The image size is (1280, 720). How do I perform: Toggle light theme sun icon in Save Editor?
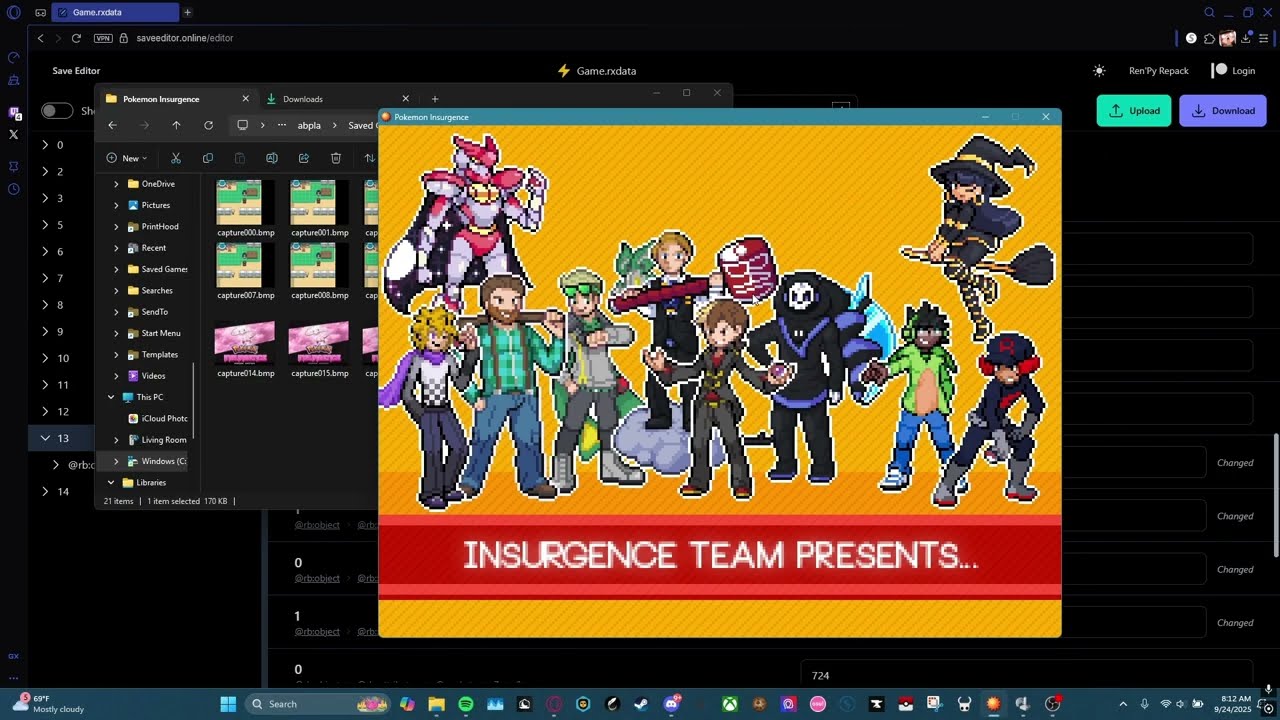pos(1099,71)
